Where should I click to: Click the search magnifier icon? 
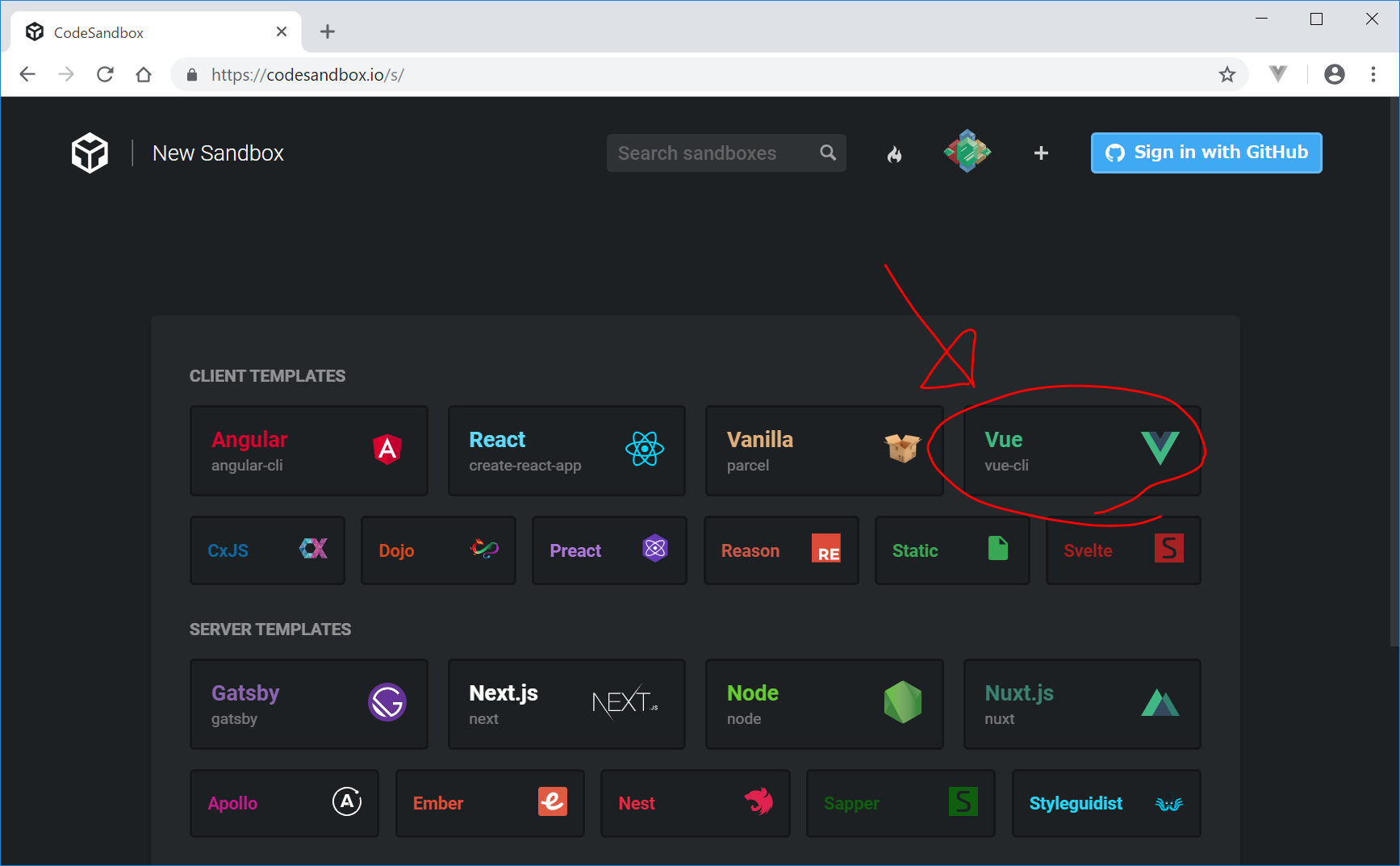click(828, 153)
